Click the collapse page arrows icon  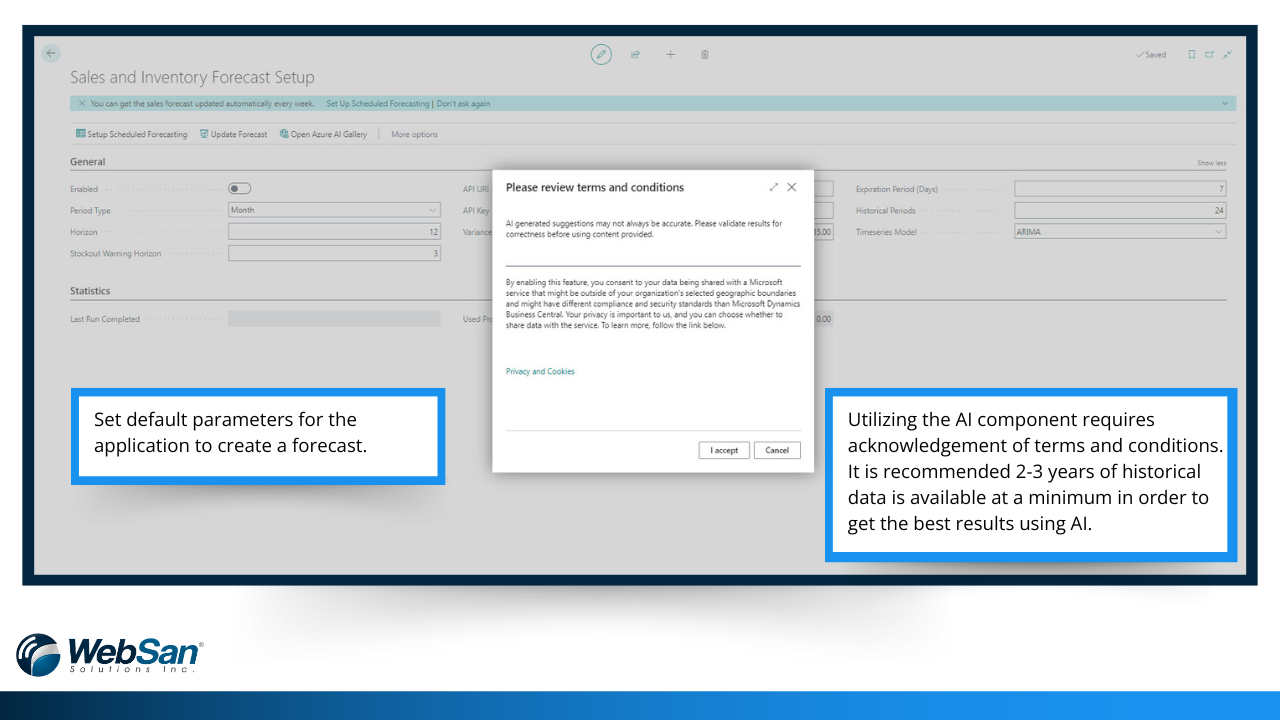(x=1227, y=54)
